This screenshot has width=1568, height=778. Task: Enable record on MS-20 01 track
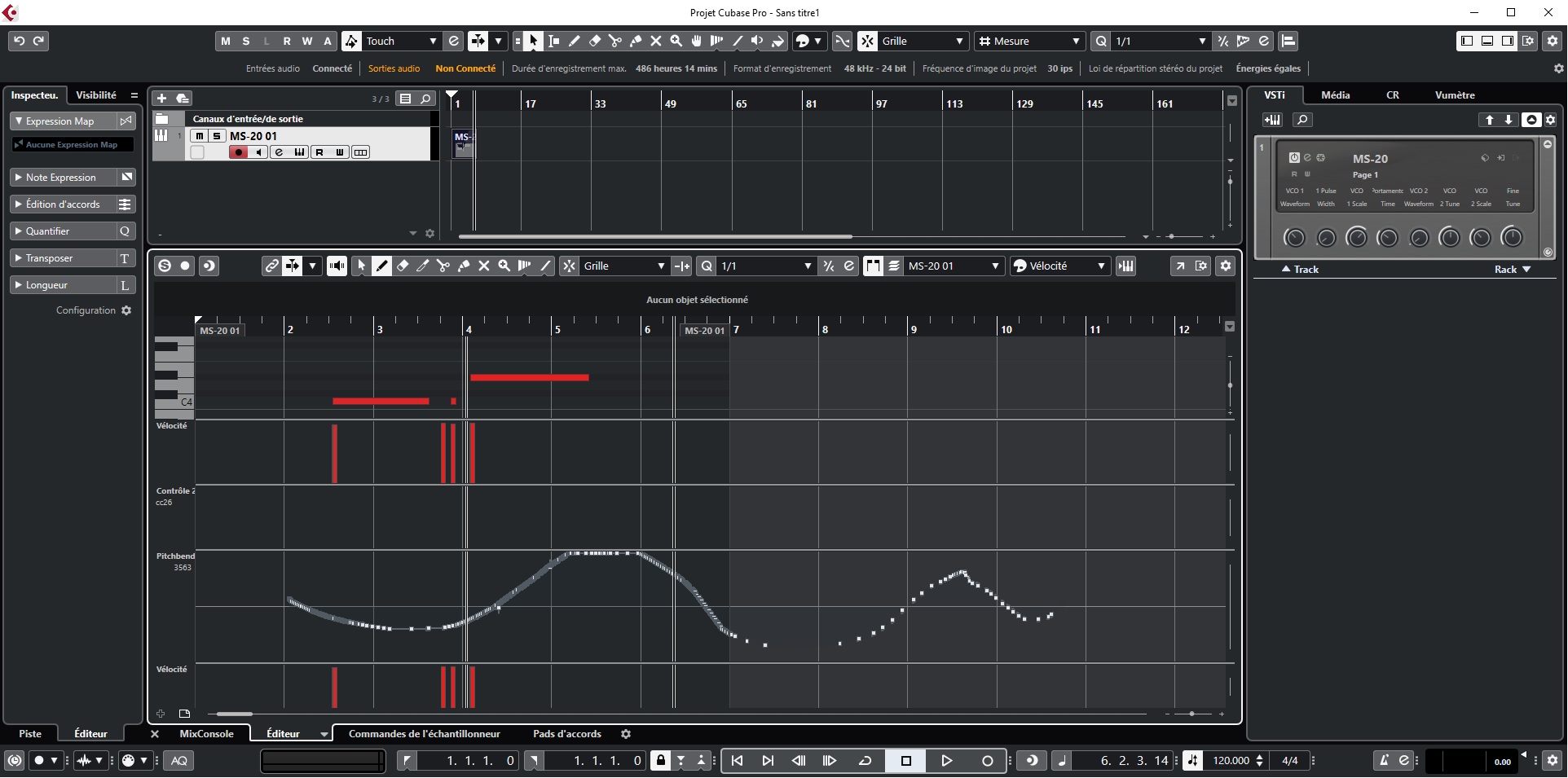(238, 152)
